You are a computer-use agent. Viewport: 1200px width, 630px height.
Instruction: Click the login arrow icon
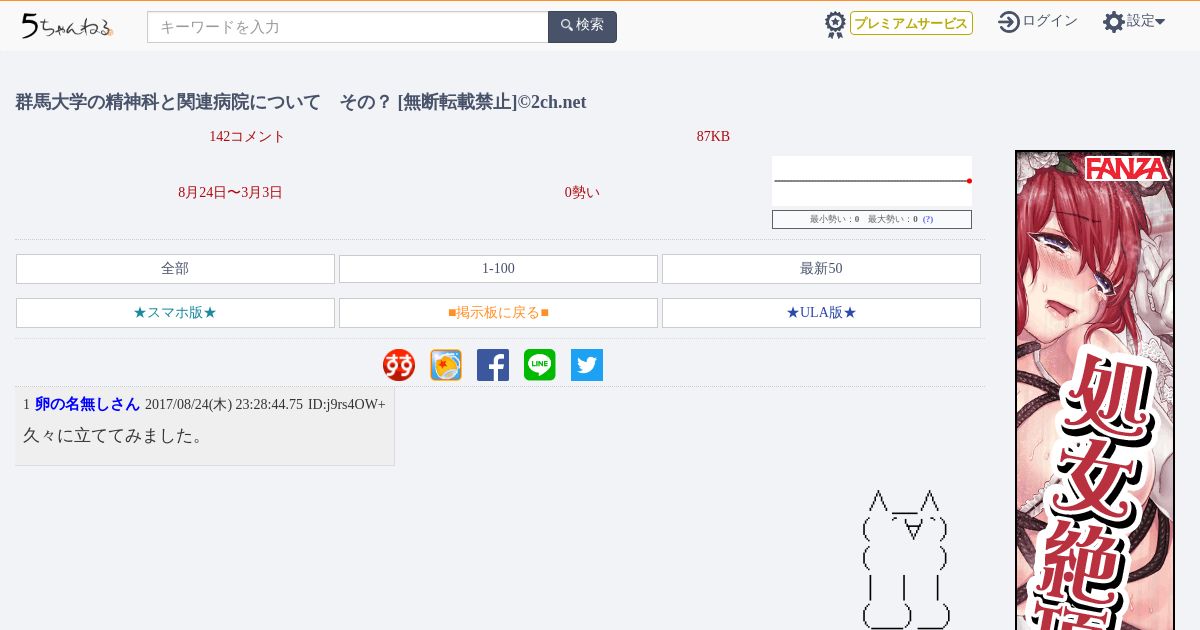point(1009,22)
